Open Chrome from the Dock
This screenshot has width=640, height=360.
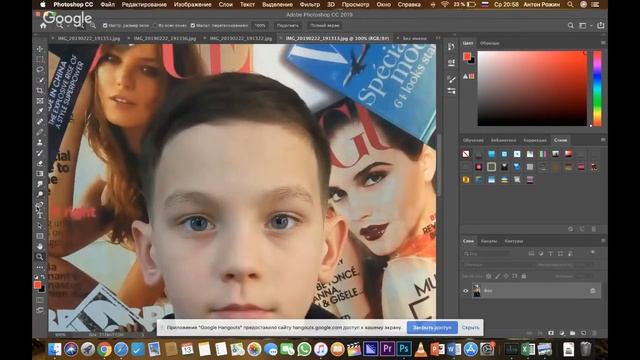pyautogui.click(x=104, y=349)
